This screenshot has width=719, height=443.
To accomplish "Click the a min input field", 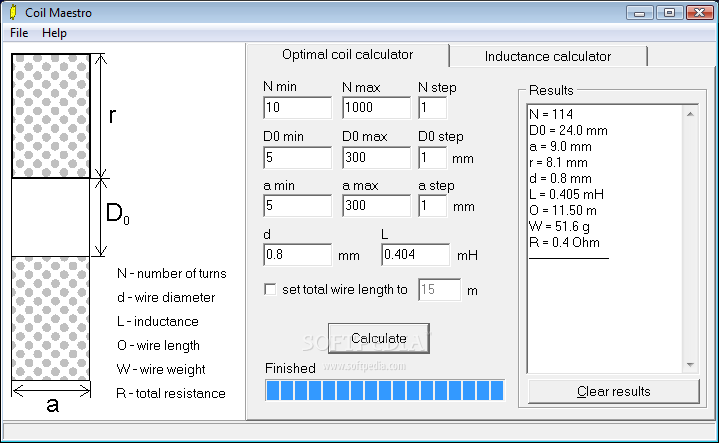I will [298, 205].
